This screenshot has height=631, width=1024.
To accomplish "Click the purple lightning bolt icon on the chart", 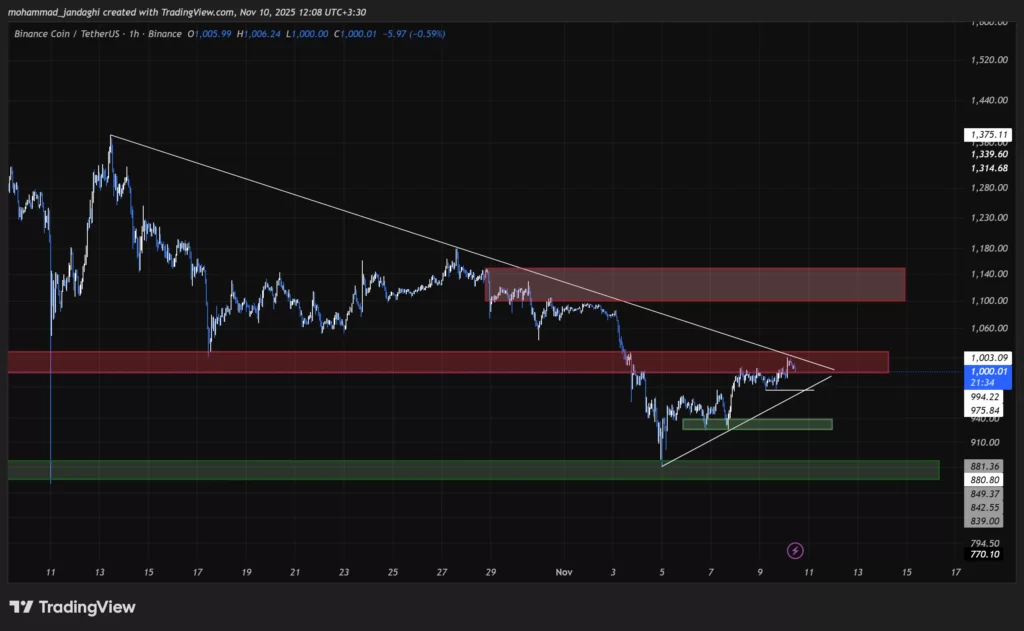I will click(795, 550).
